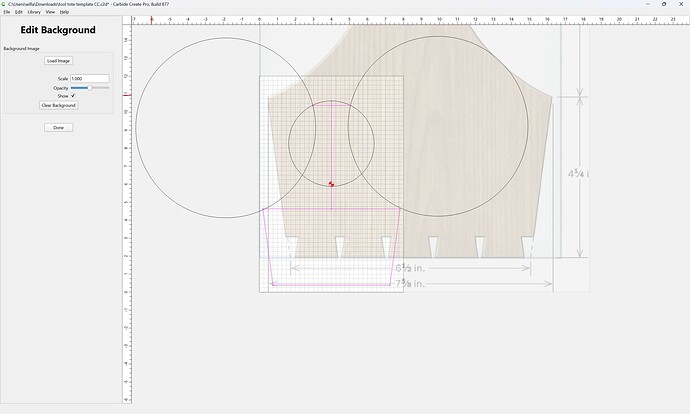Select the small center circle outline

[289, 143]
